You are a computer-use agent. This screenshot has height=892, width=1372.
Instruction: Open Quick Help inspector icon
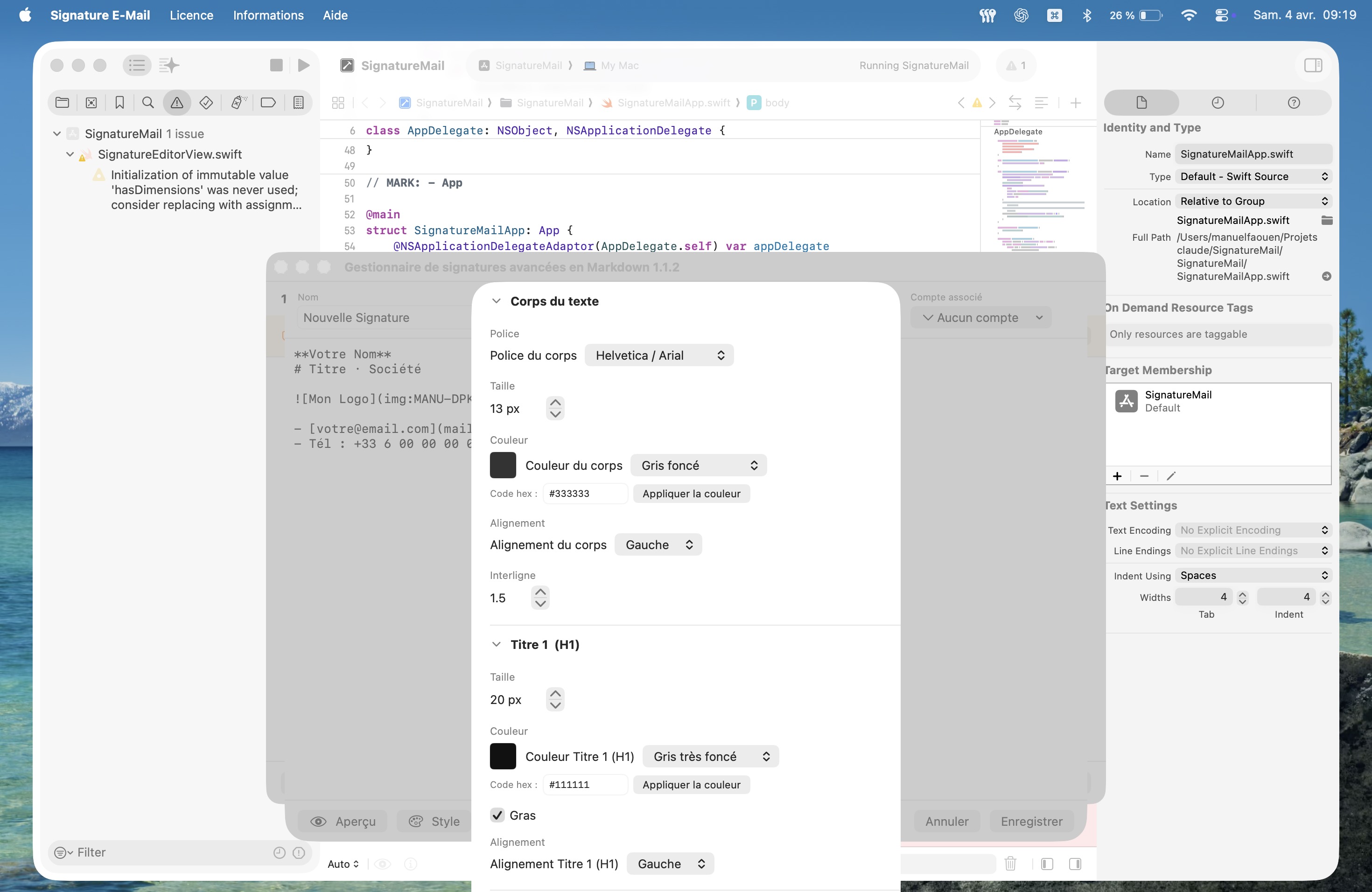point(1294,103)
